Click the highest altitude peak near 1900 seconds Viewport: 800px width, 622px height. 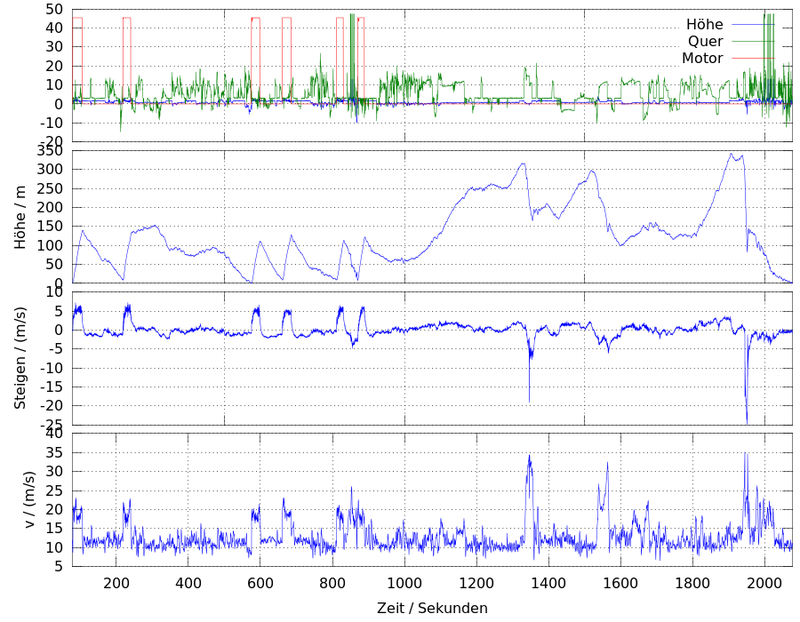pyautogui.click(x=731, y=154)
